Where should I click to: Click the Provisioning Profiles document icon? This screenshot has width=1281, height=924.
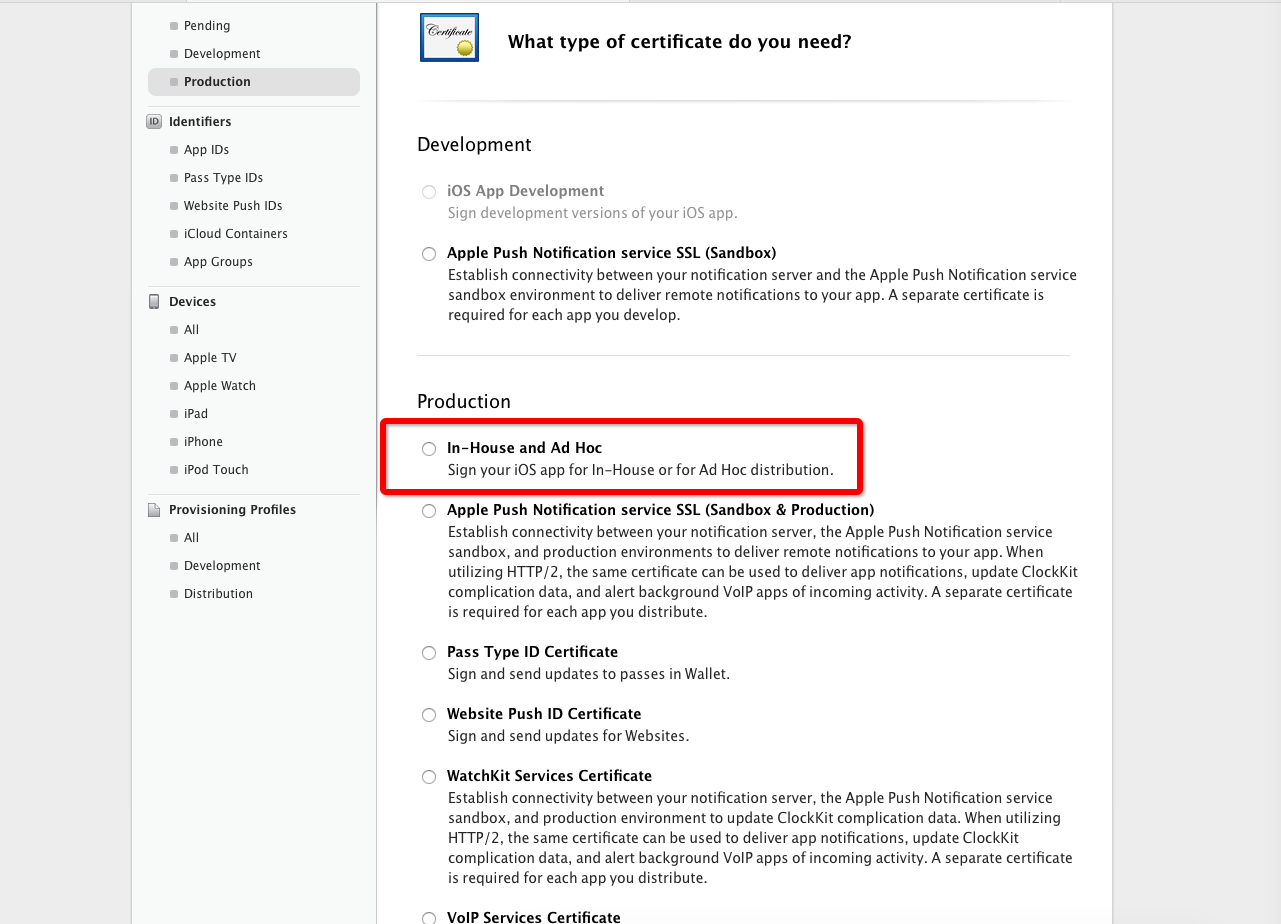154,510
